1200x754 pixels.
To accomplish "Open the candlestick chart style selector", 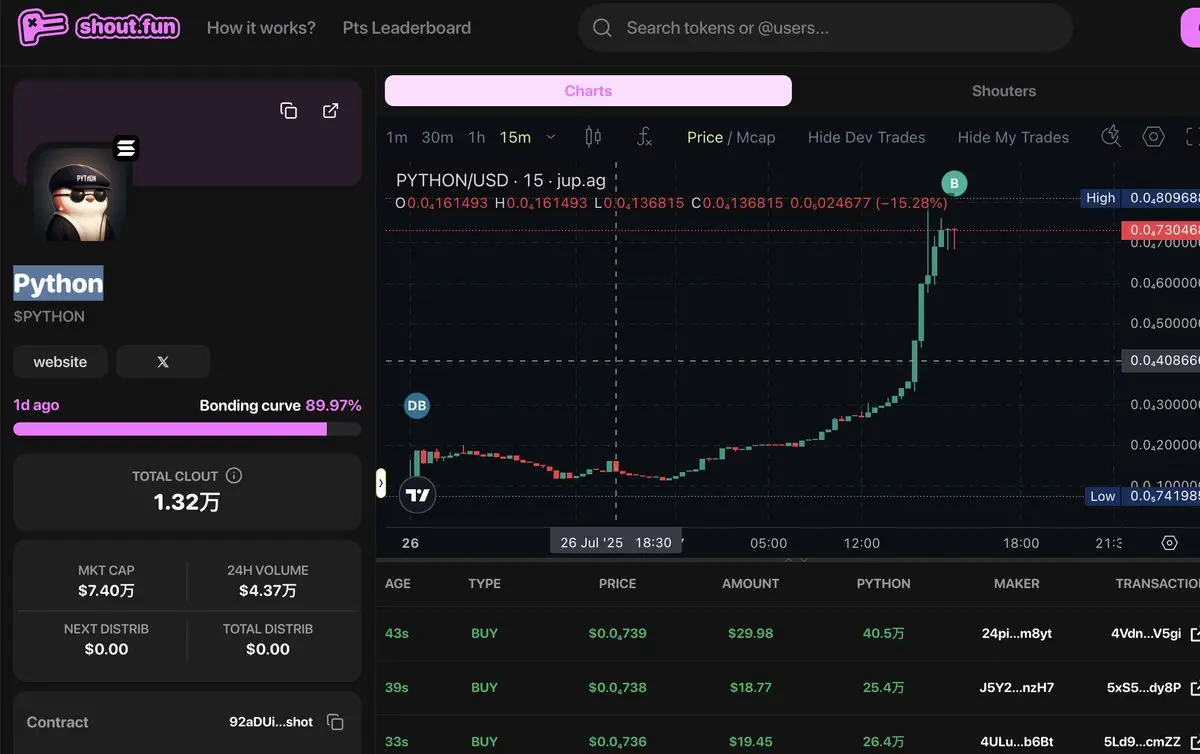I will click(x=593, y=137).
